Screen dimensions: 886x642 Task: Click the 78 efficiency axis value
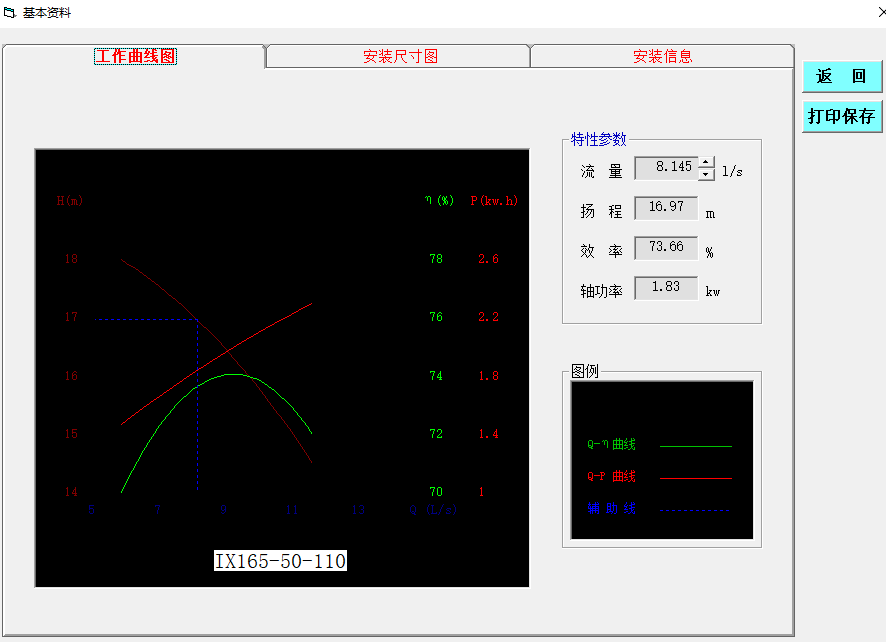436,259
